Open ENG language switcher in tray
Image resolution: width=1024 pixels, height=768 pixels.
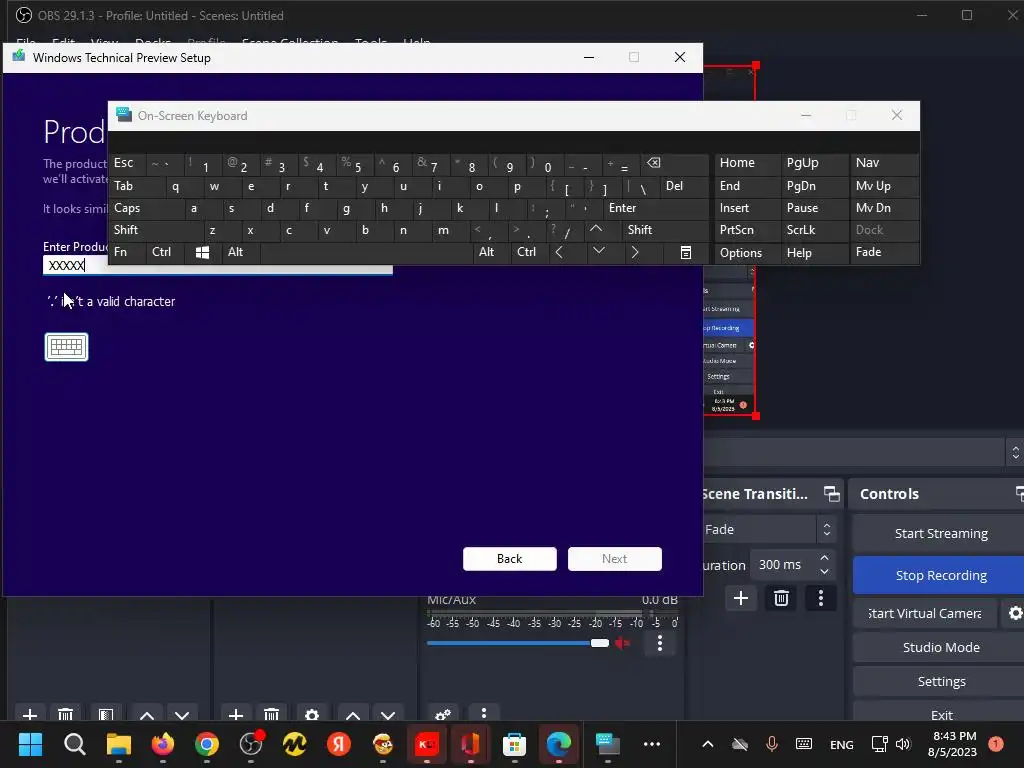[841, 744]
